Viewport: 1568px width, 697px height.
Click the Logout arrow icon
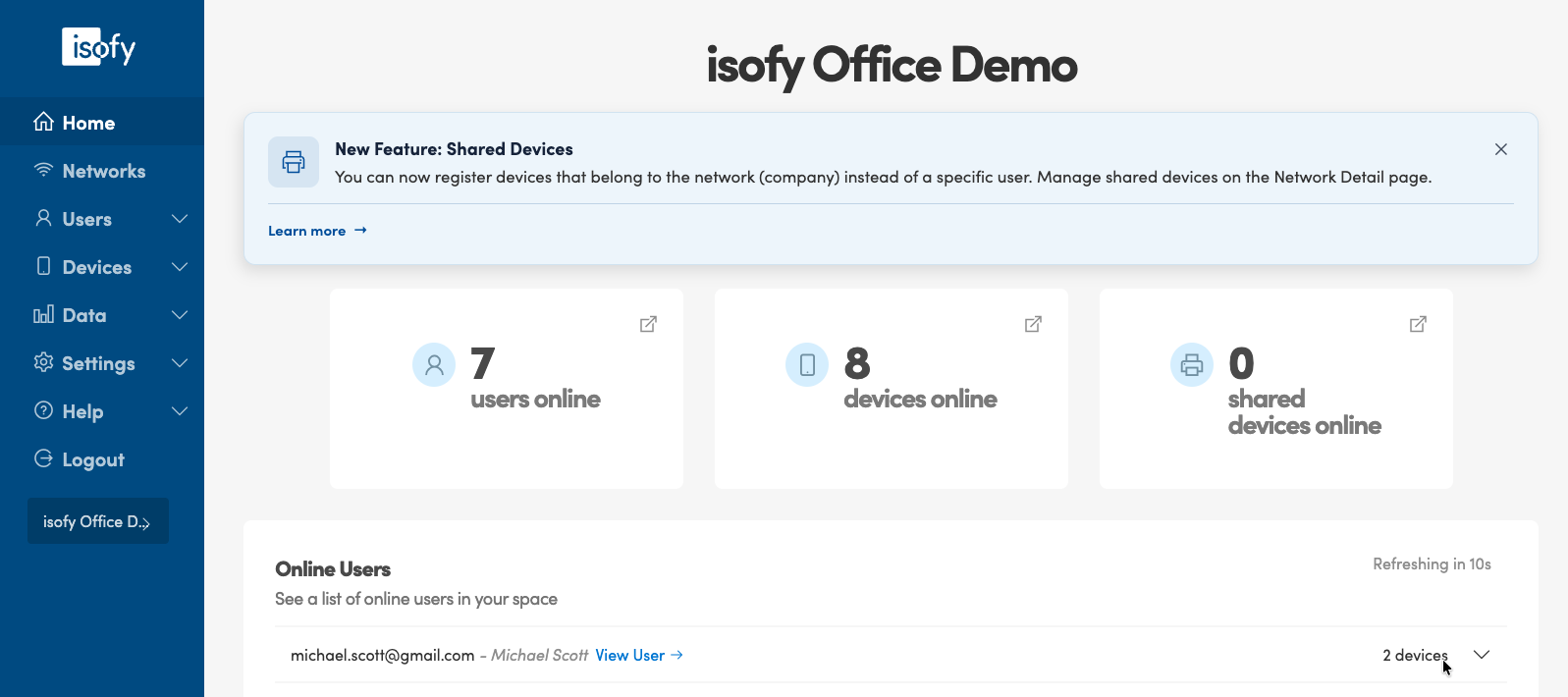43,458
